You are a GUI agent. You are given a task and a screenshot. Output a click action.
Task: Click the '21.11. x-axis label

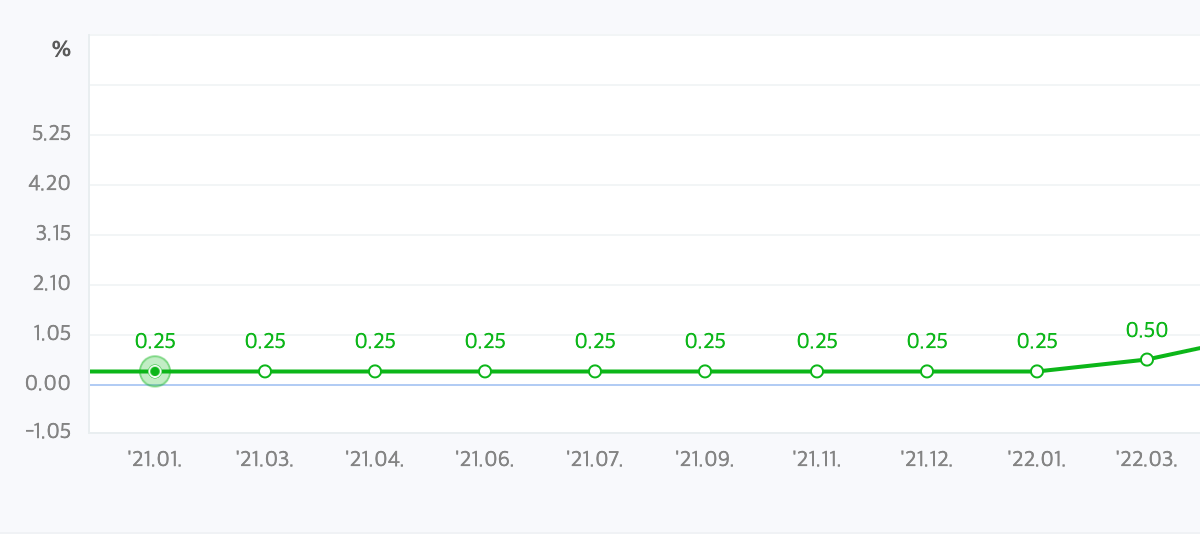point(817,460)
